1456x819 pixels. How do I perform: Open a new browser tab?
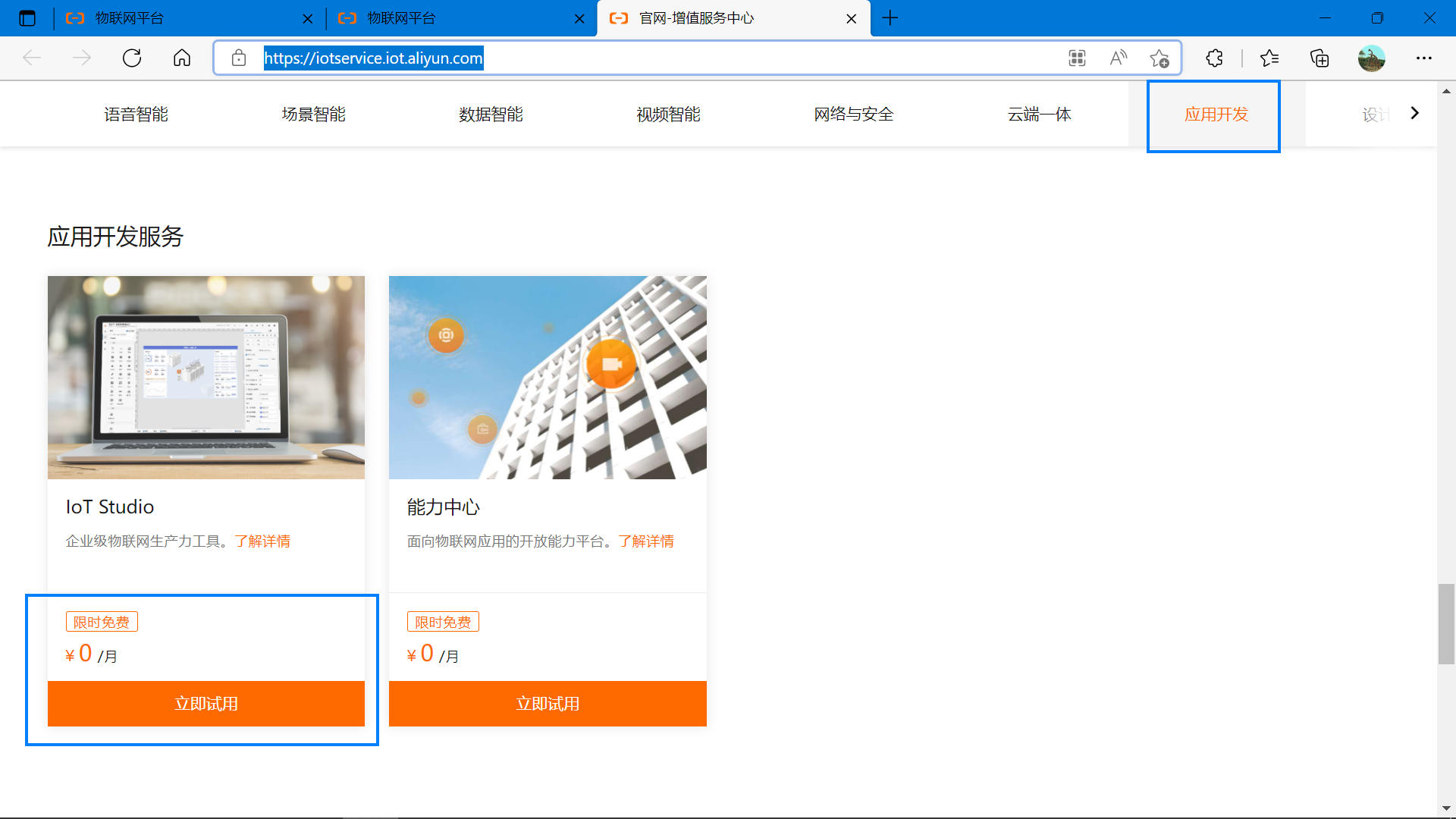click(890, 18)
